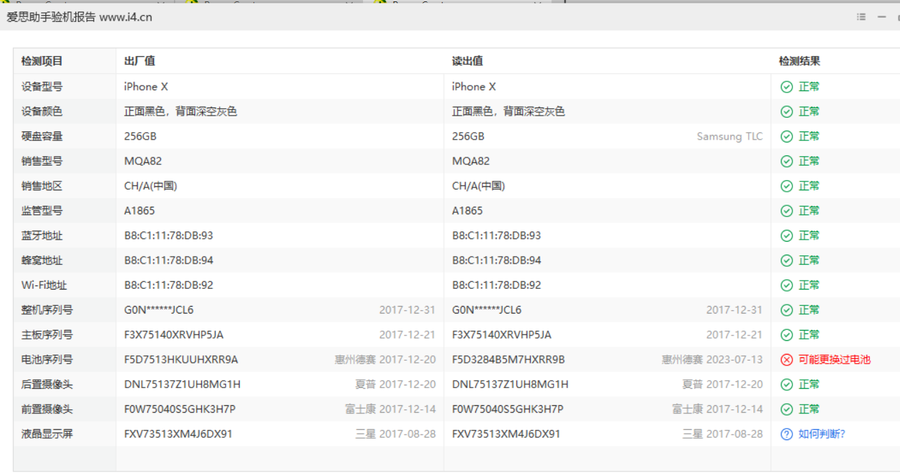Click green check icon in 后置摄像头 row
Screen dimensions: 900x473
pyautogui.click(x=787, y=384)
